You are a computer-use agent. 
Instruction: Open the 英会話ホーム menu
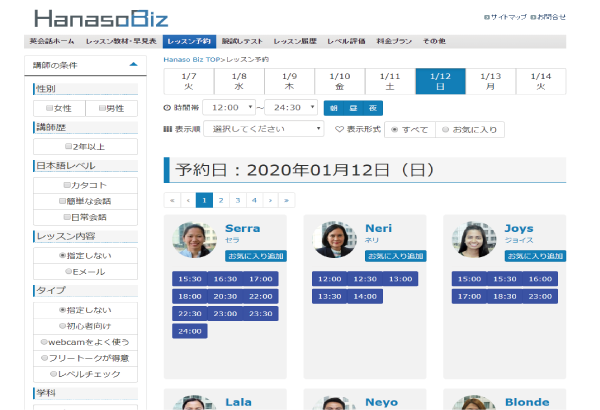(52, 41)
